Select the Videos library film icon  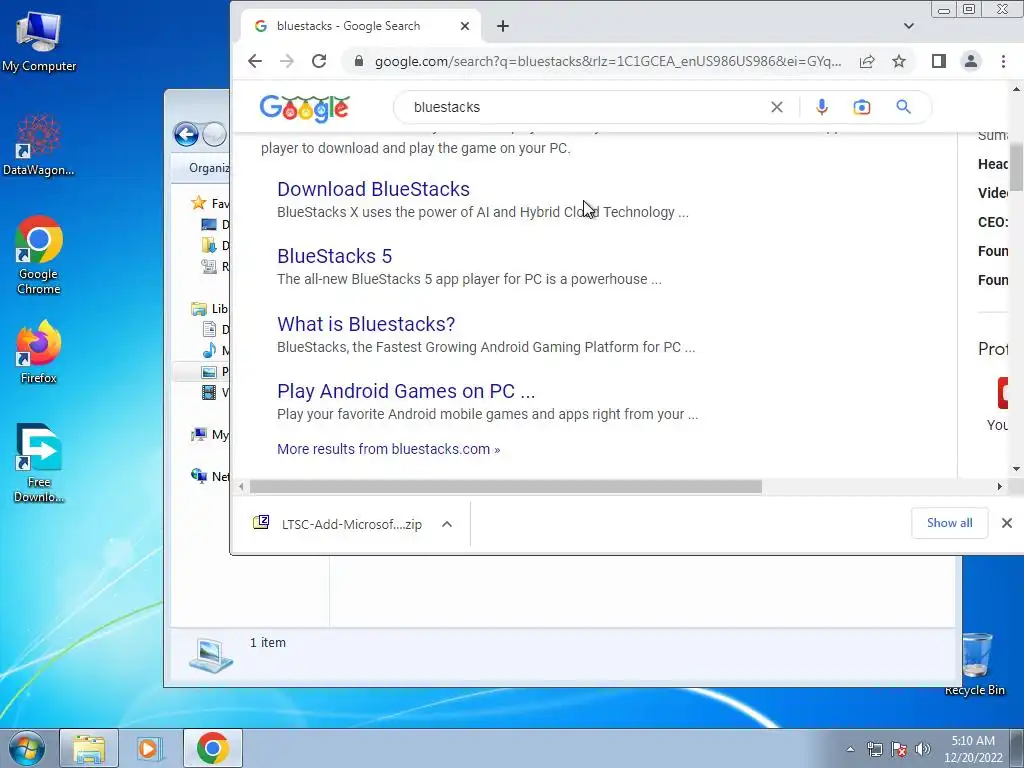pos(209,392)
